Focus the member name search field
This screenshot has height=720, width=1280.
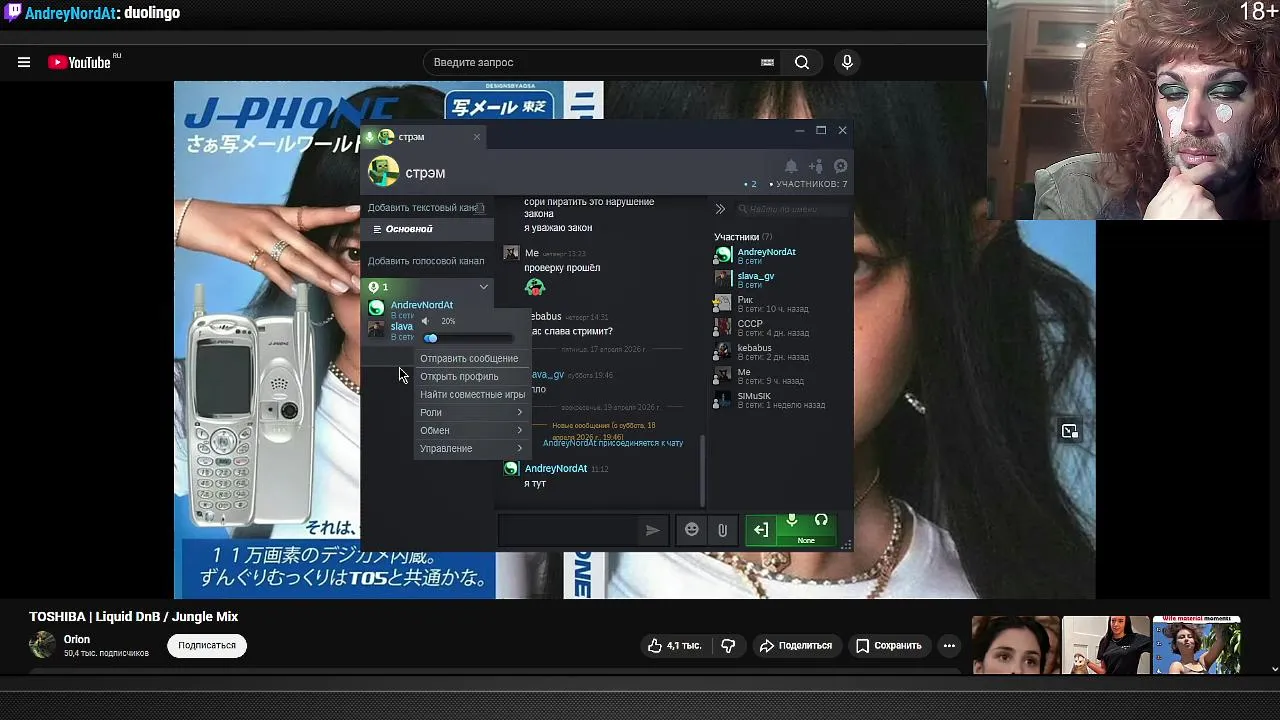click(x=793, y=209)
